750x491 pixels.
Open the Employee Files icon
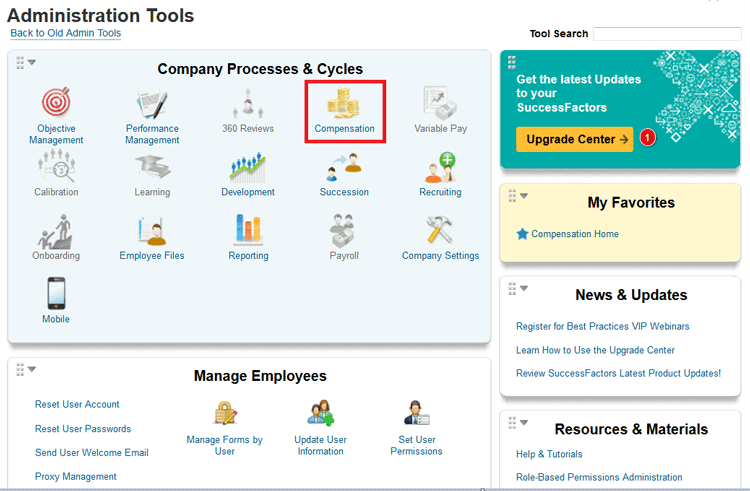coord(152,231)
